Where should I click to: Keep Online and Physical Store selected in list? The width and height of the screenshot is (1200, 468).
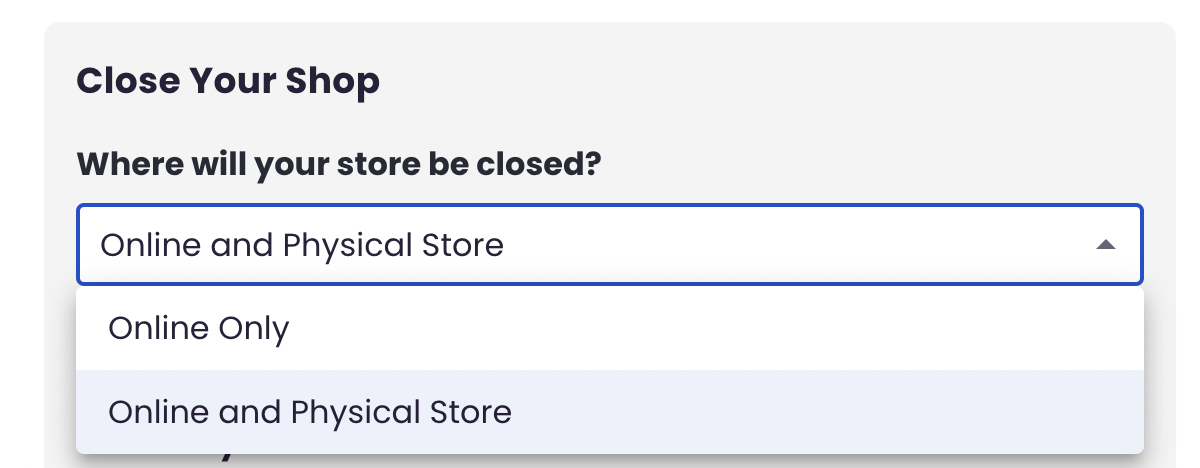[610, 412]
